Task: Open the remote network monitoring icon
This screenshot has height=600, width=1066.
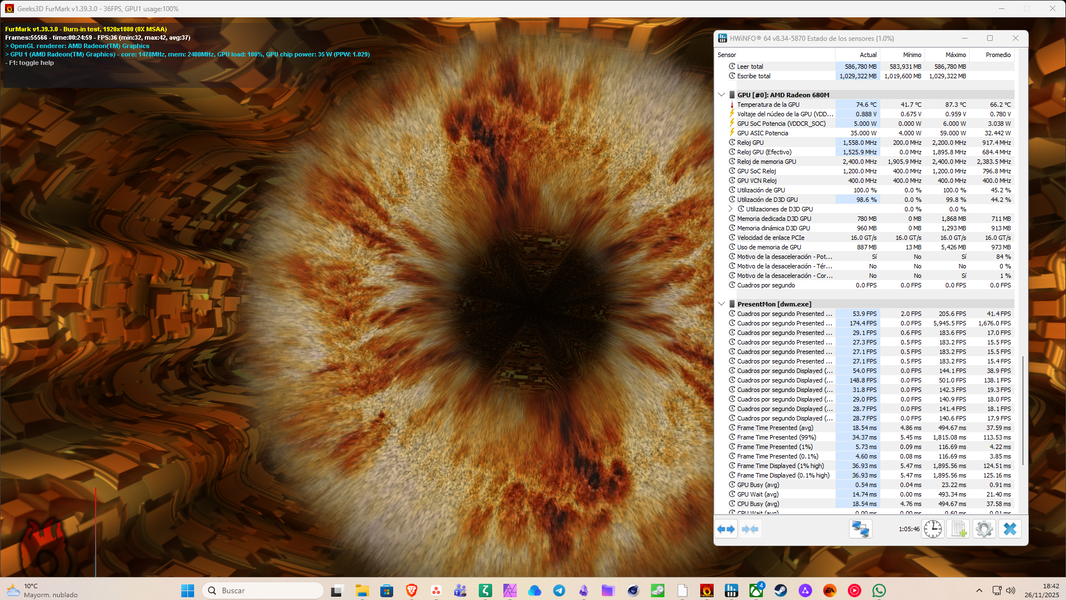Action: [860, 528]
